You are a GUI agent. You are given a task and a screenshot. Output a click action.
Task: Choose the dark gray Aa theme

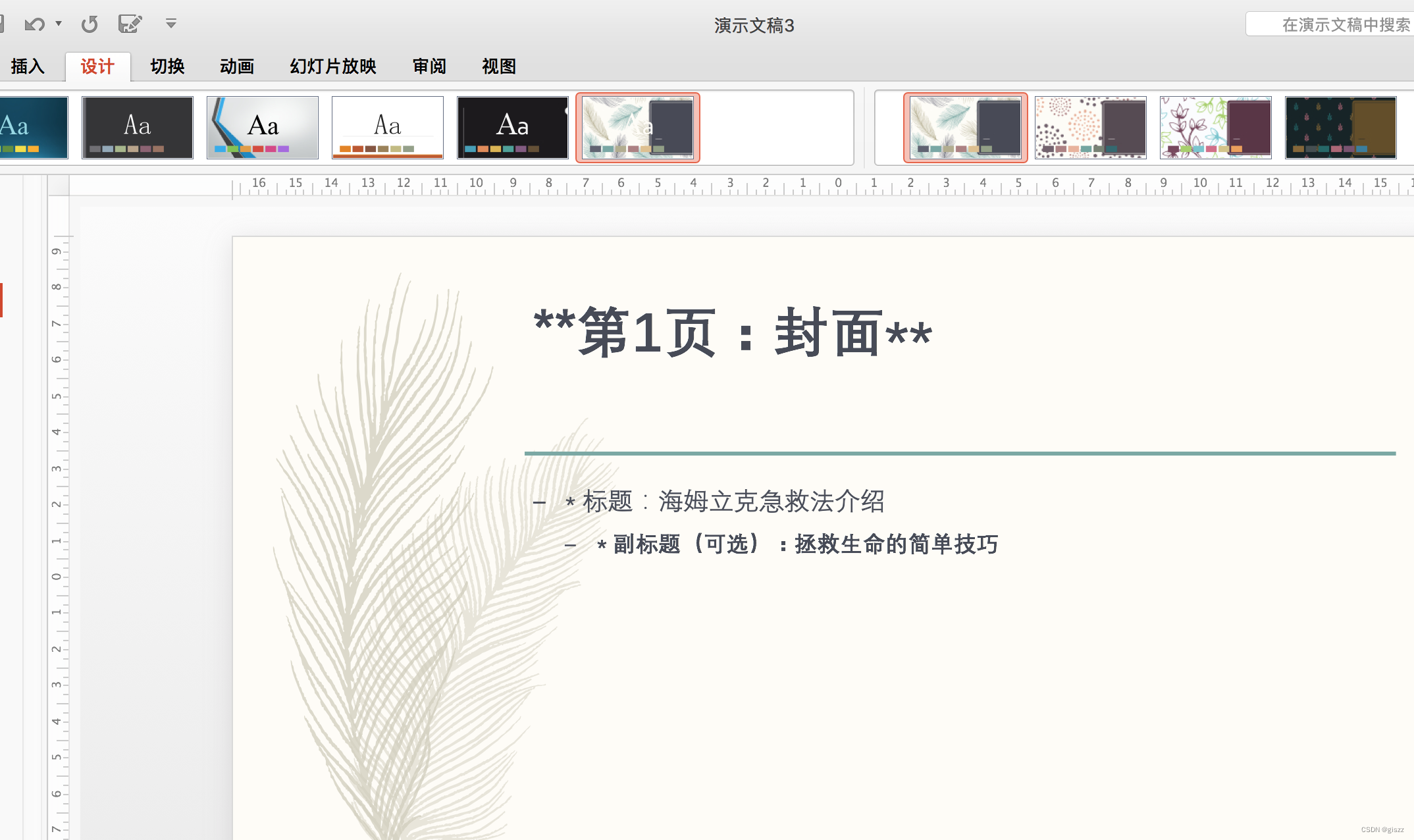click(x=138, y=128)
